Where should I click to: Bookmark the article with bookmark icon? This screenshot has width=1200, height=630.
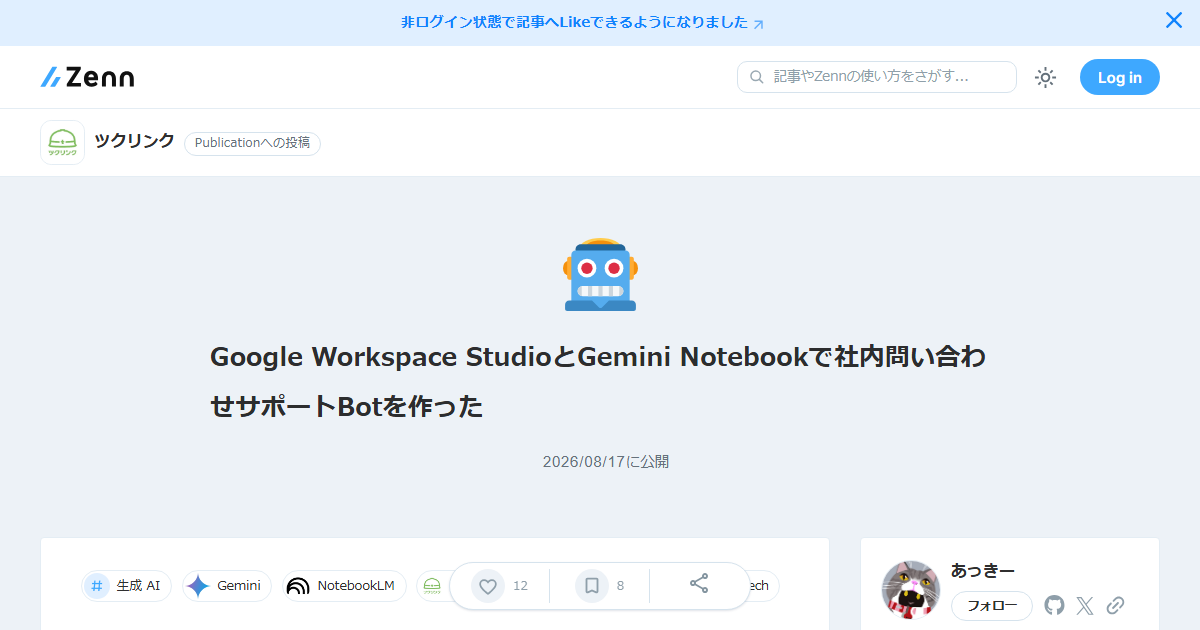(x=592, y=586)
